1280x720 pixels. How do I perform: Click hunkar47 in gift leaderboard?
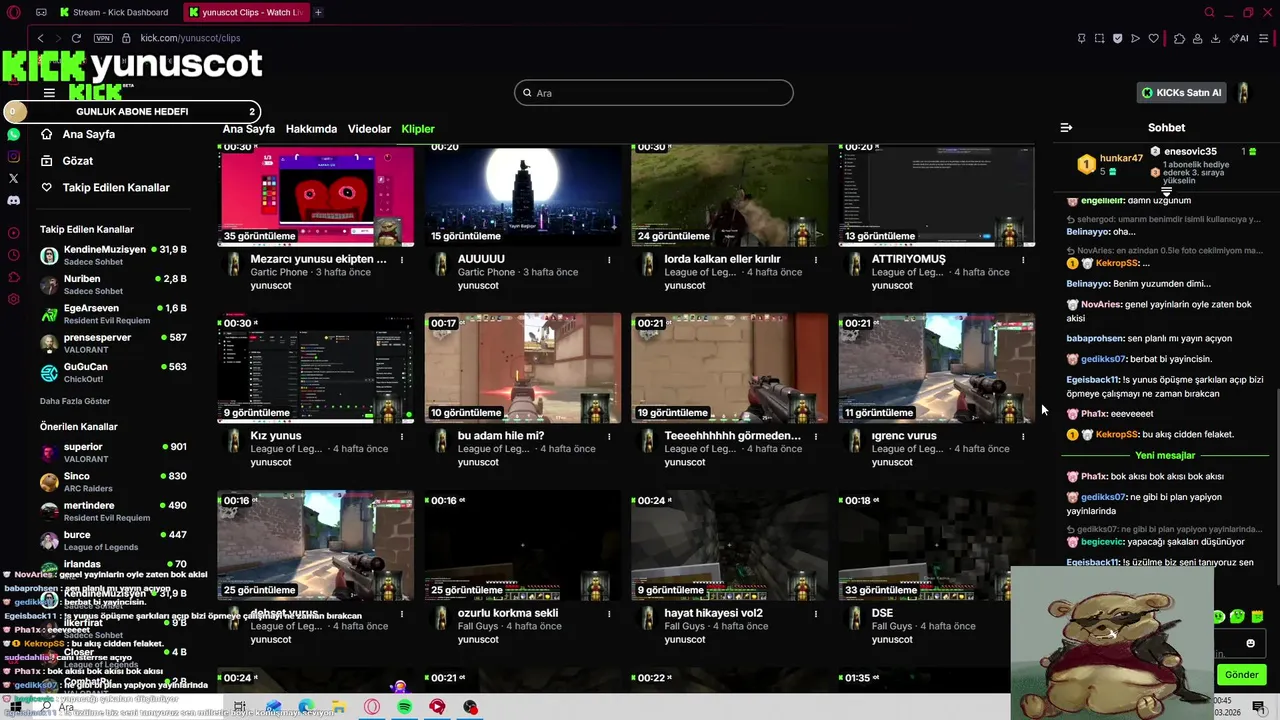(x=1121, y=158)
